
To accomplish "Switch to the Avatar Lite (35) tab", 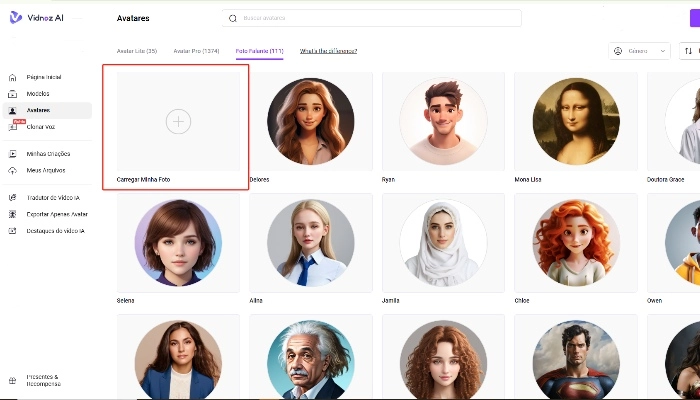I will 137,51.
